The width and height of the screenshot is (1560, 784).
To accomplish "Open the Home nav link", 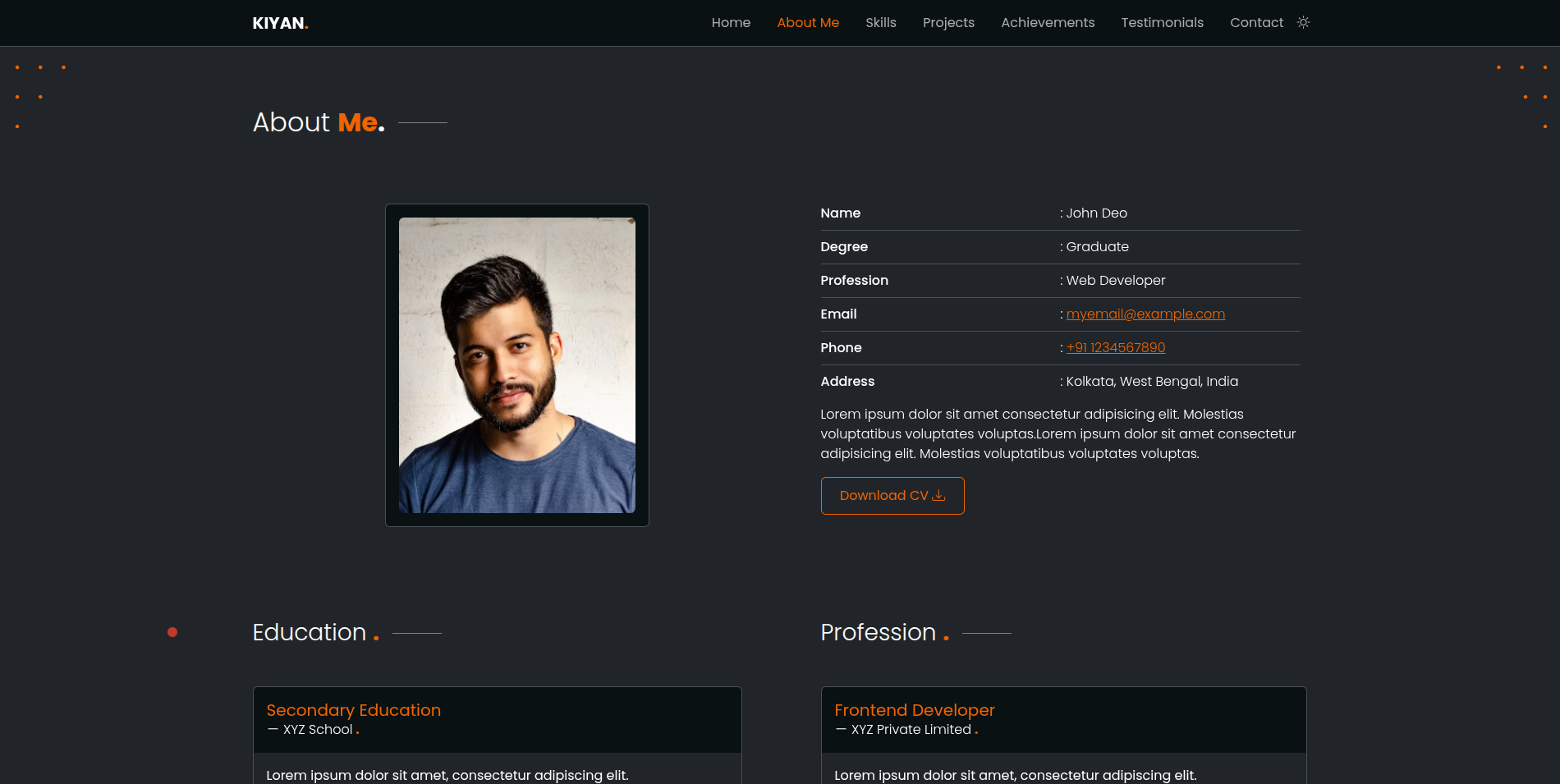I will 731,23.
